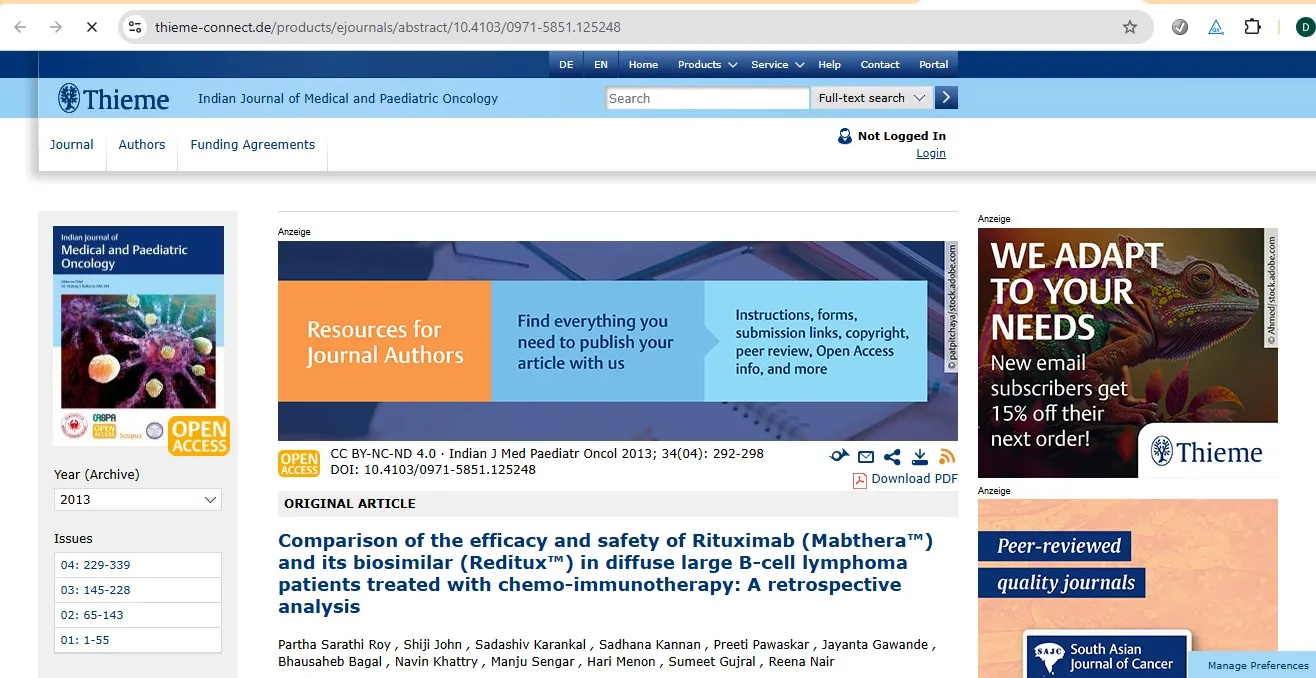This screenshot has height=678, width=1316.
Task: Click the browser back arrow
Action: coord(20,27)
